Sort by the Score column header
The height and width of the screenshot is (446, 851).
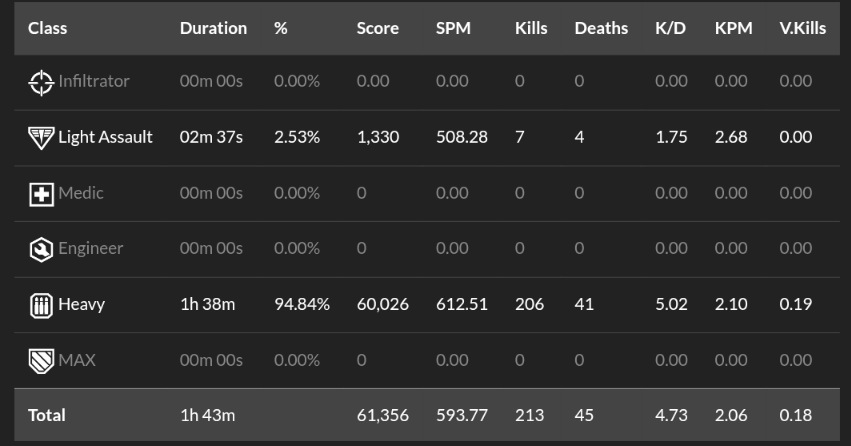point(377,28)
